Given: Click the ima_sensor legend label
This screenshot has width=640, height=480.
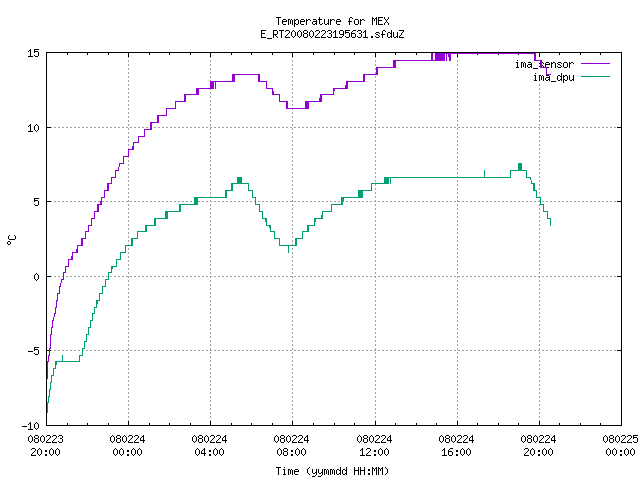Looking at the screenshot, I should (x=544, y=64).
